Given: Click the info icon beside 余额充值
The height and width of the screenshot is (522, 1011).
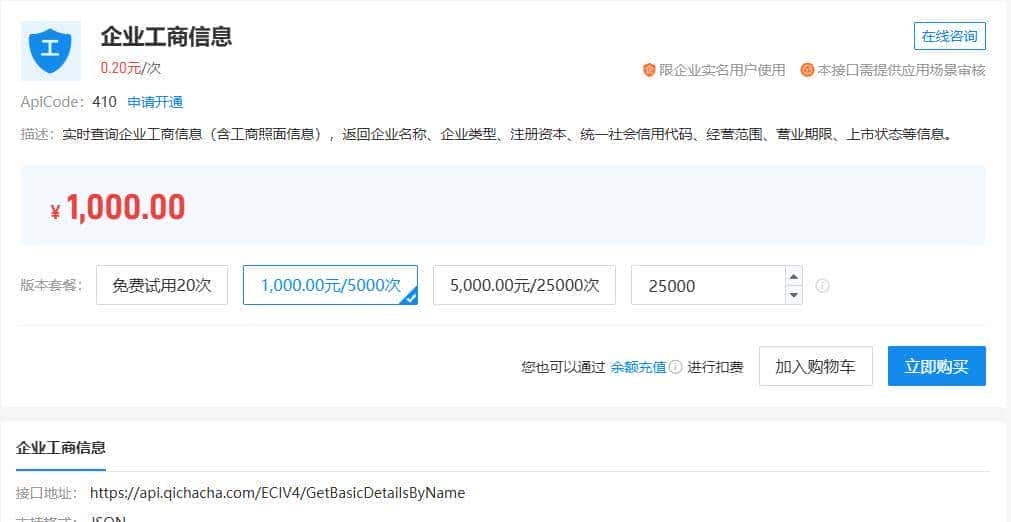Looking at the screenshot, I should (x=675, y=367).
